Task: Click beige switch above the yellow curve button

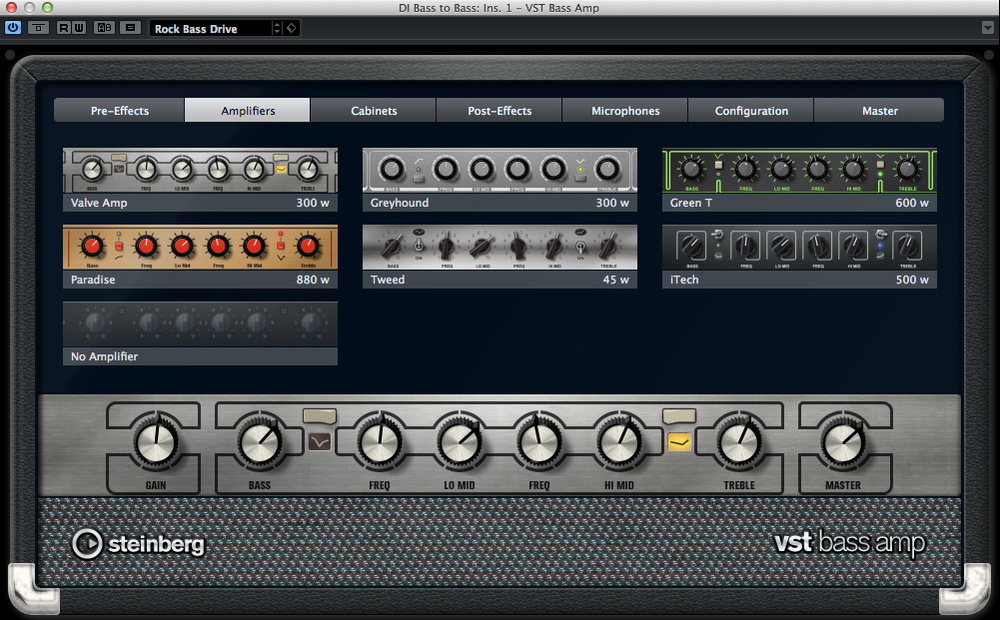Action: coord(679,417)
